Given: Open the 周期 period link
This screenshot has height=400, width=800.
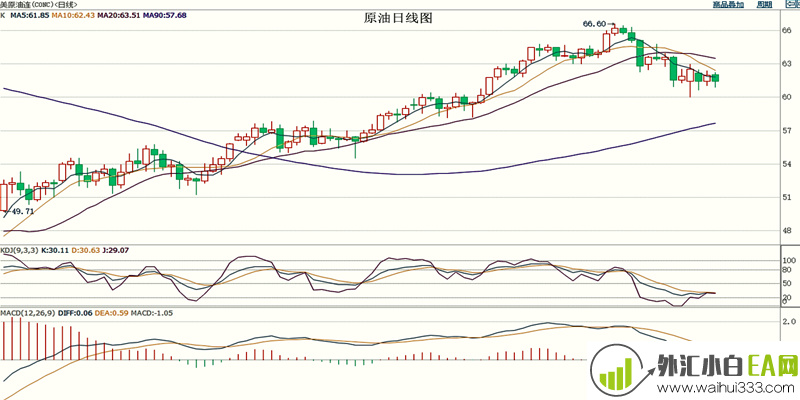Looking at the screenshot, I should point(765,5).
